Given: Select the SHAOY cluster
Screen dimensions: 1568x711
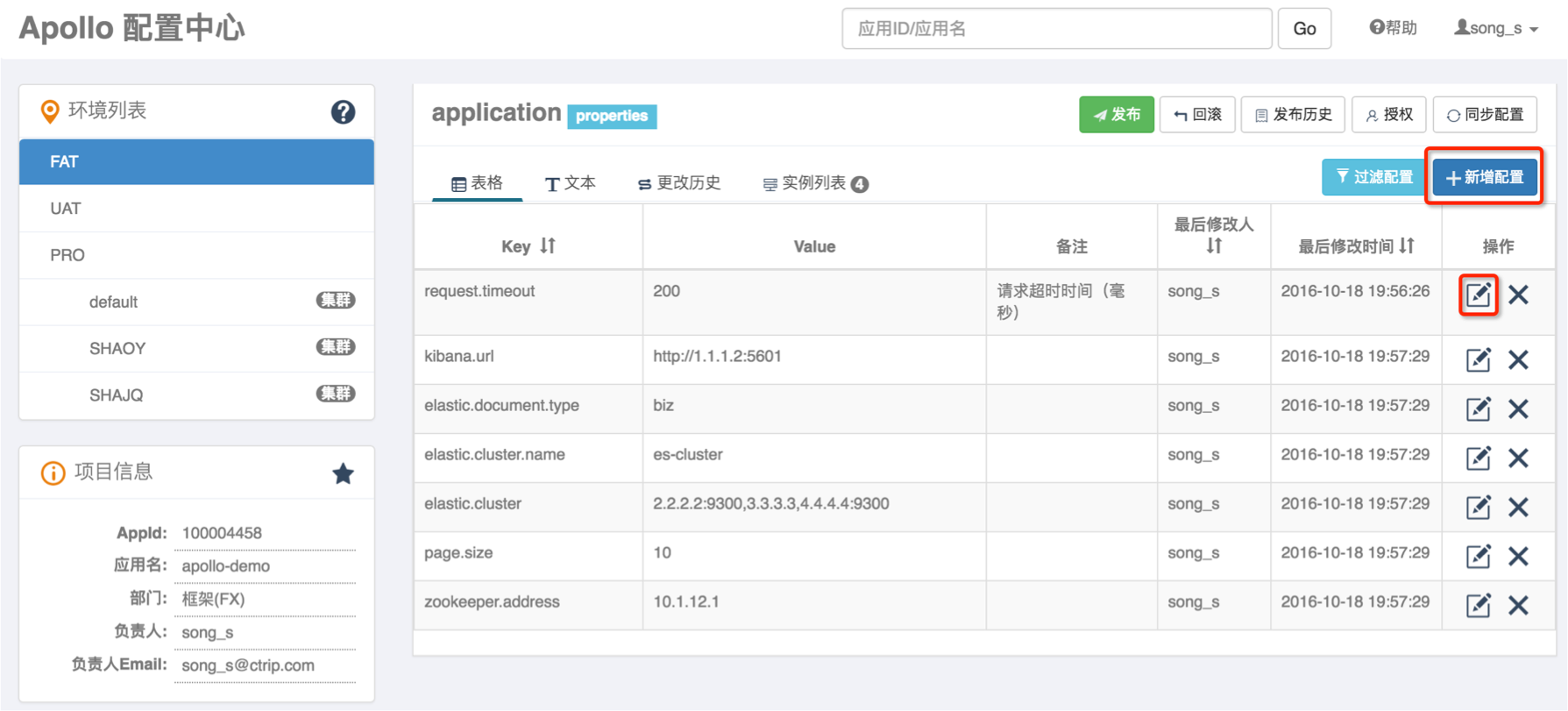Looking at the screenshot, I should (x=196, y=348).
